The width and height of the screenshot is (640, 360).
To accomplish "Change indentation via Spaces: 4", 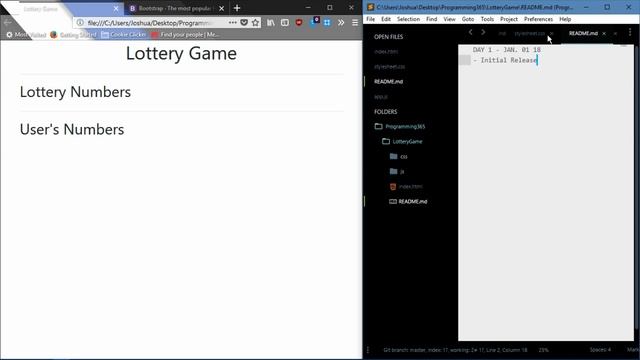I will click(600, 350).
